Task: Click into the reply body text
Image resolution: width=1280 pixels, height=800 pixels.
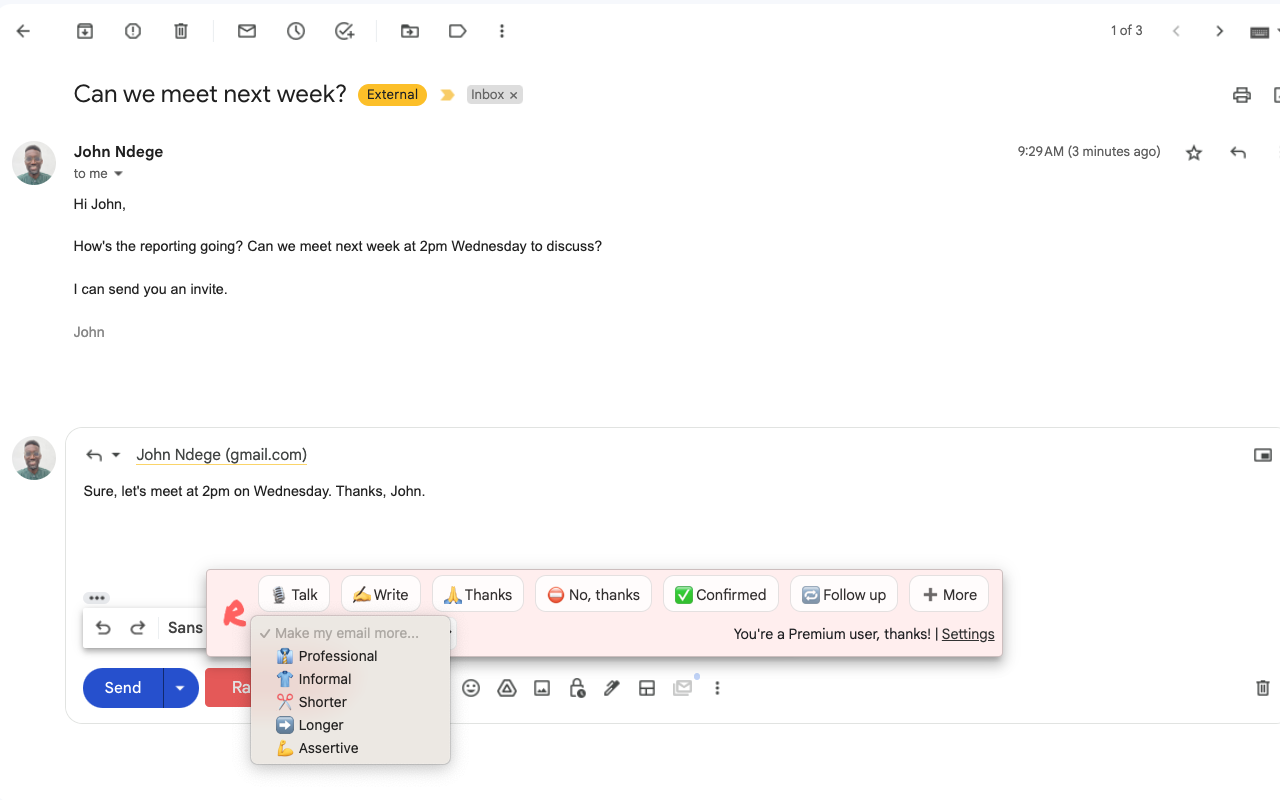Action: tap(254, 491)
